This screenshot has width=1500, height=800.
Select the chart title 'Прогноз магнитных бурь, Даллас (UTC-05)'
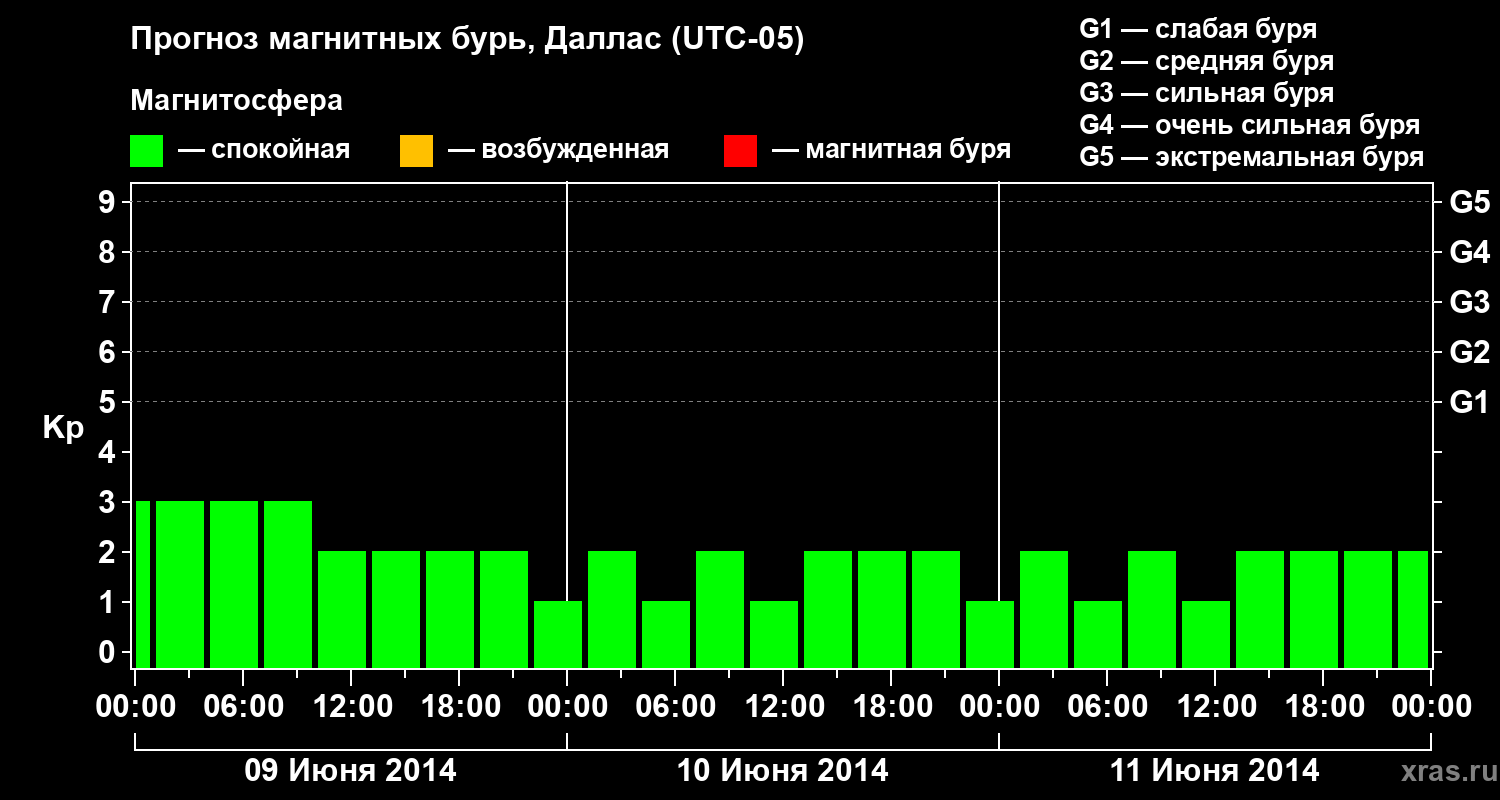[x=467, y=40]
